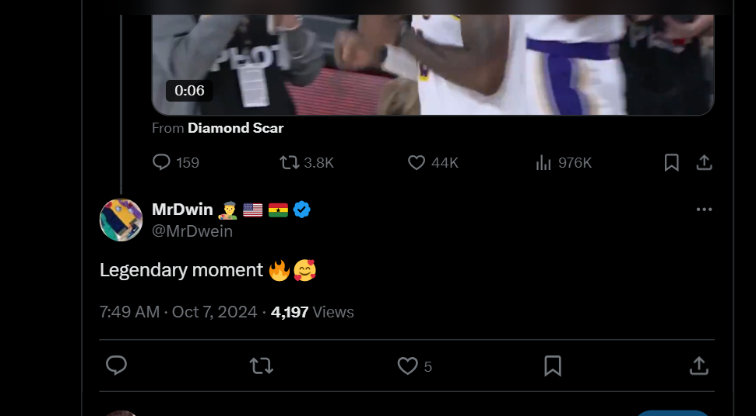756x416 pixels.
Task: Click the MrDwin display name
Action: pos(182,209)
